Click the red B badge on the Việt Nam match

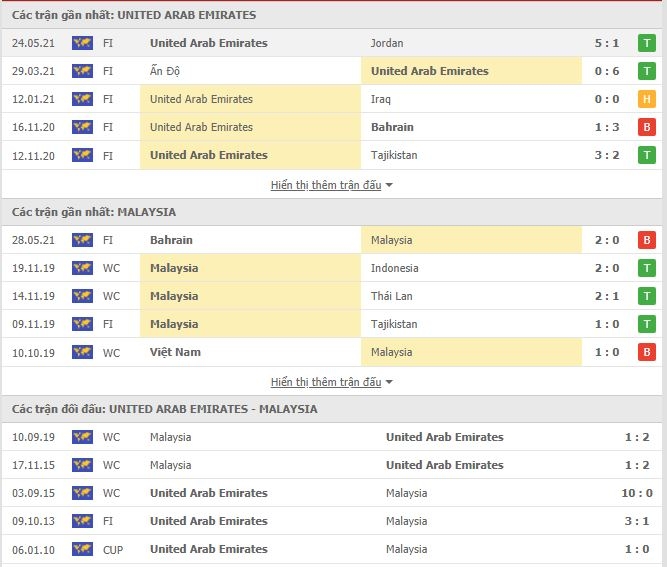click(646, 352)
